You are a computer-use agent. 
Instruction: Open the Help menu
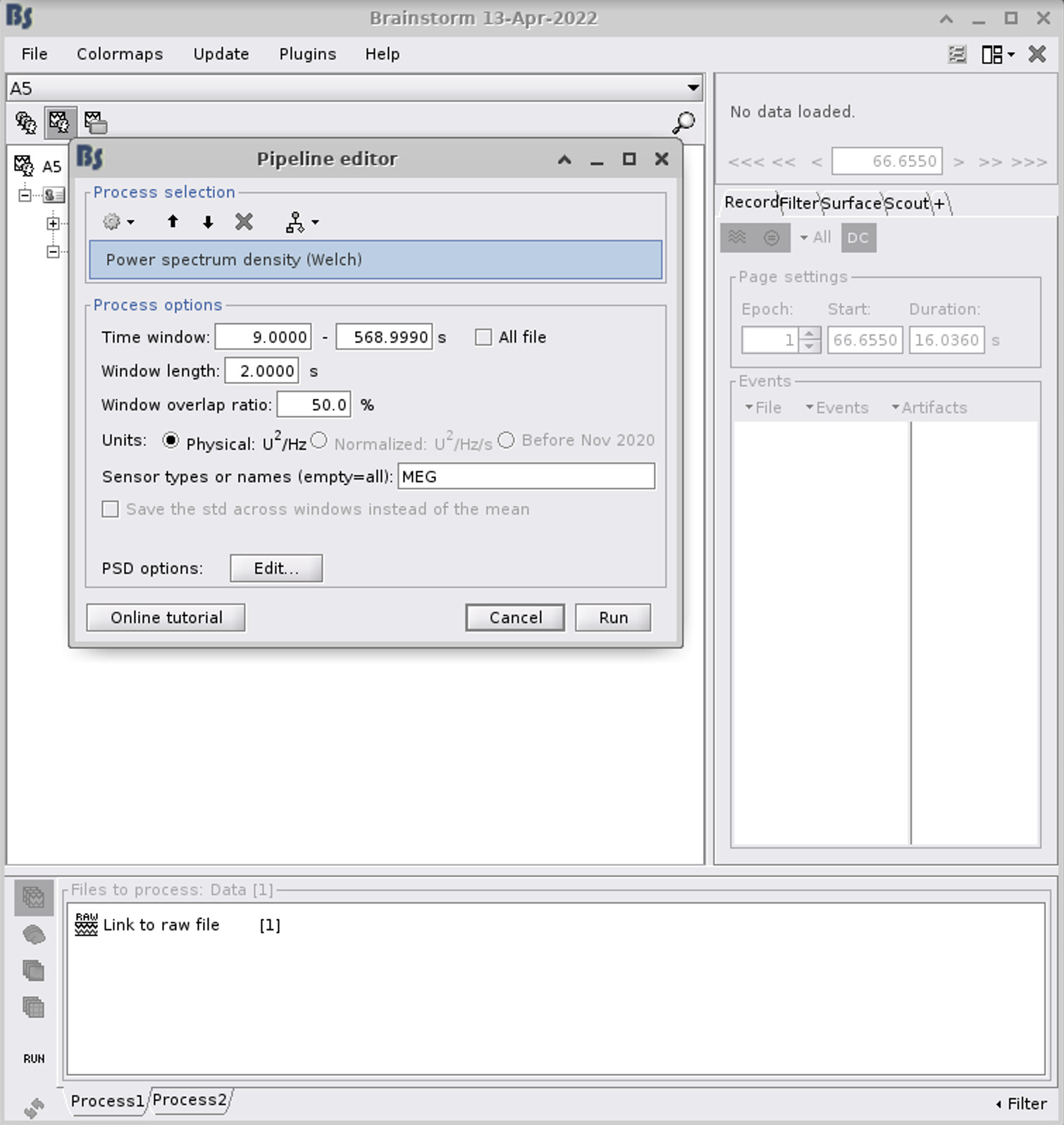click(x=382, y=54)
